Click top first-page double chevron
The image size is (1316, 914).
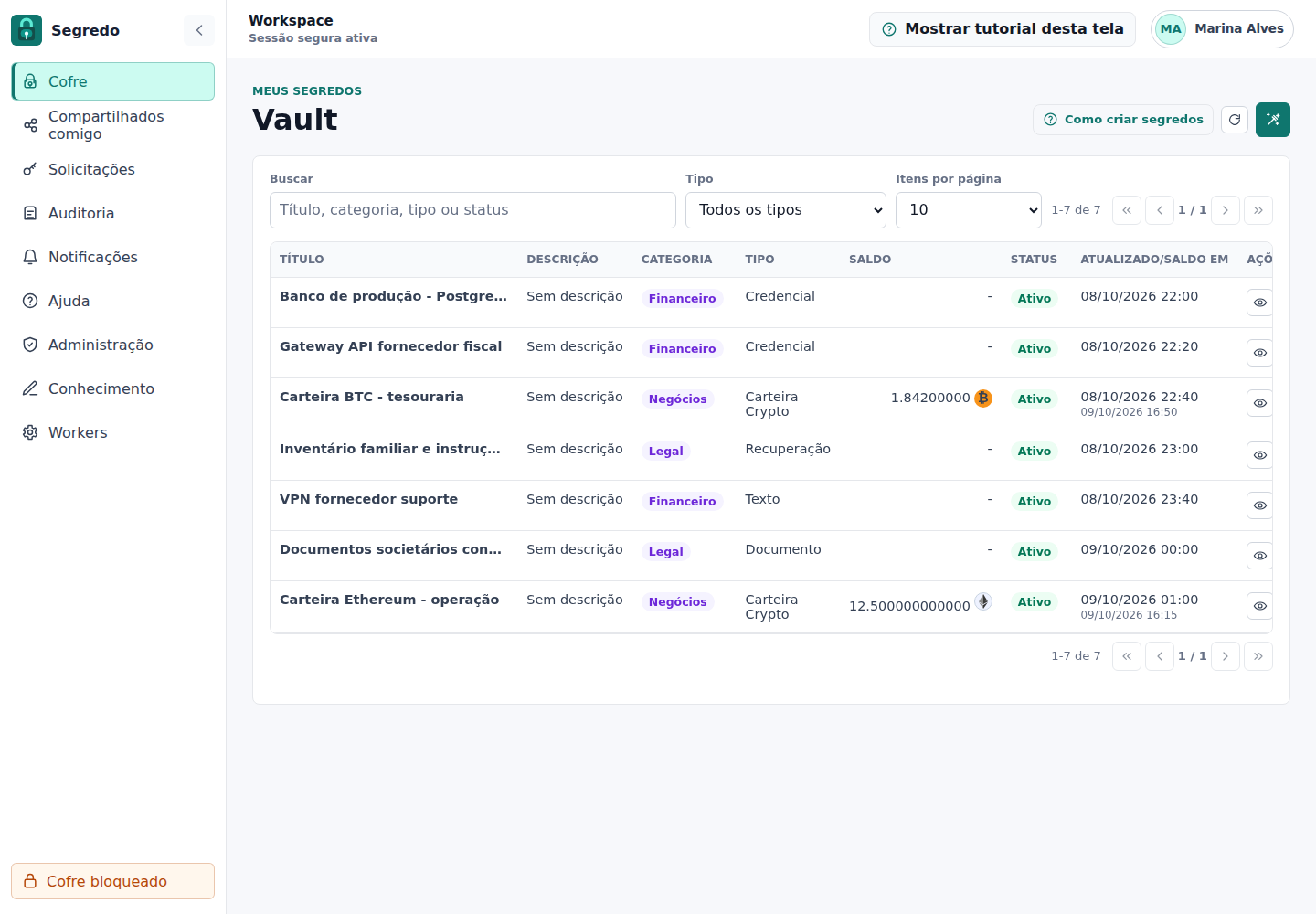click(1127, 210)
